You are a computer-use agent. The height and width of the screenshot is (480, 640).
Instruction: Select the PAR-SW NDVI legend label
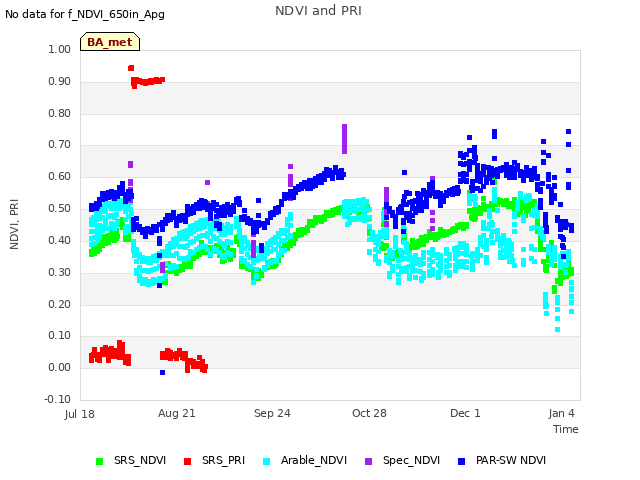pyautogui.click(x=511, y=460)
